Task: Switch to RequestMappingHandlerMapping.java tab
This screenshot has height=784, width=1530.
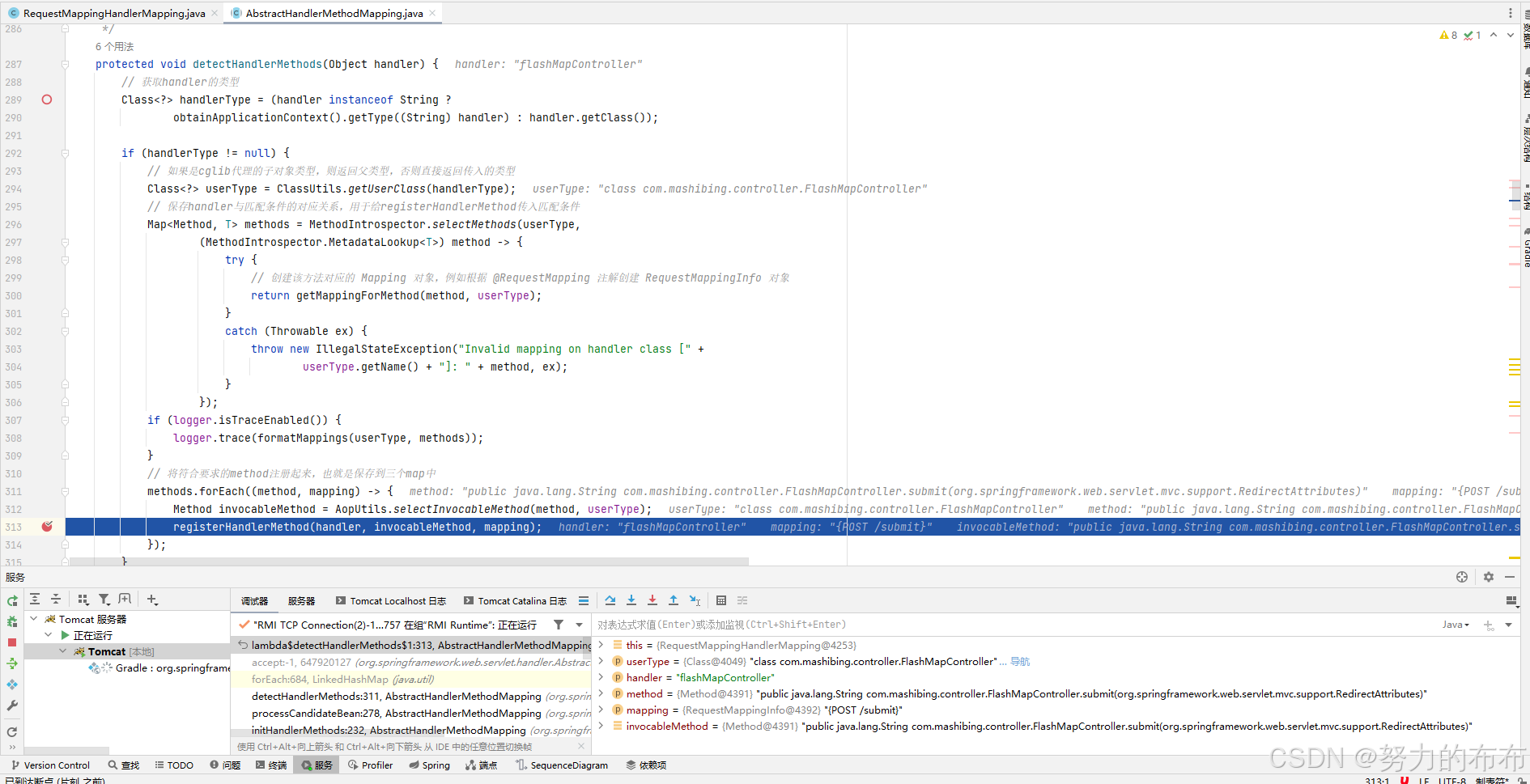Action: point(114,13)
